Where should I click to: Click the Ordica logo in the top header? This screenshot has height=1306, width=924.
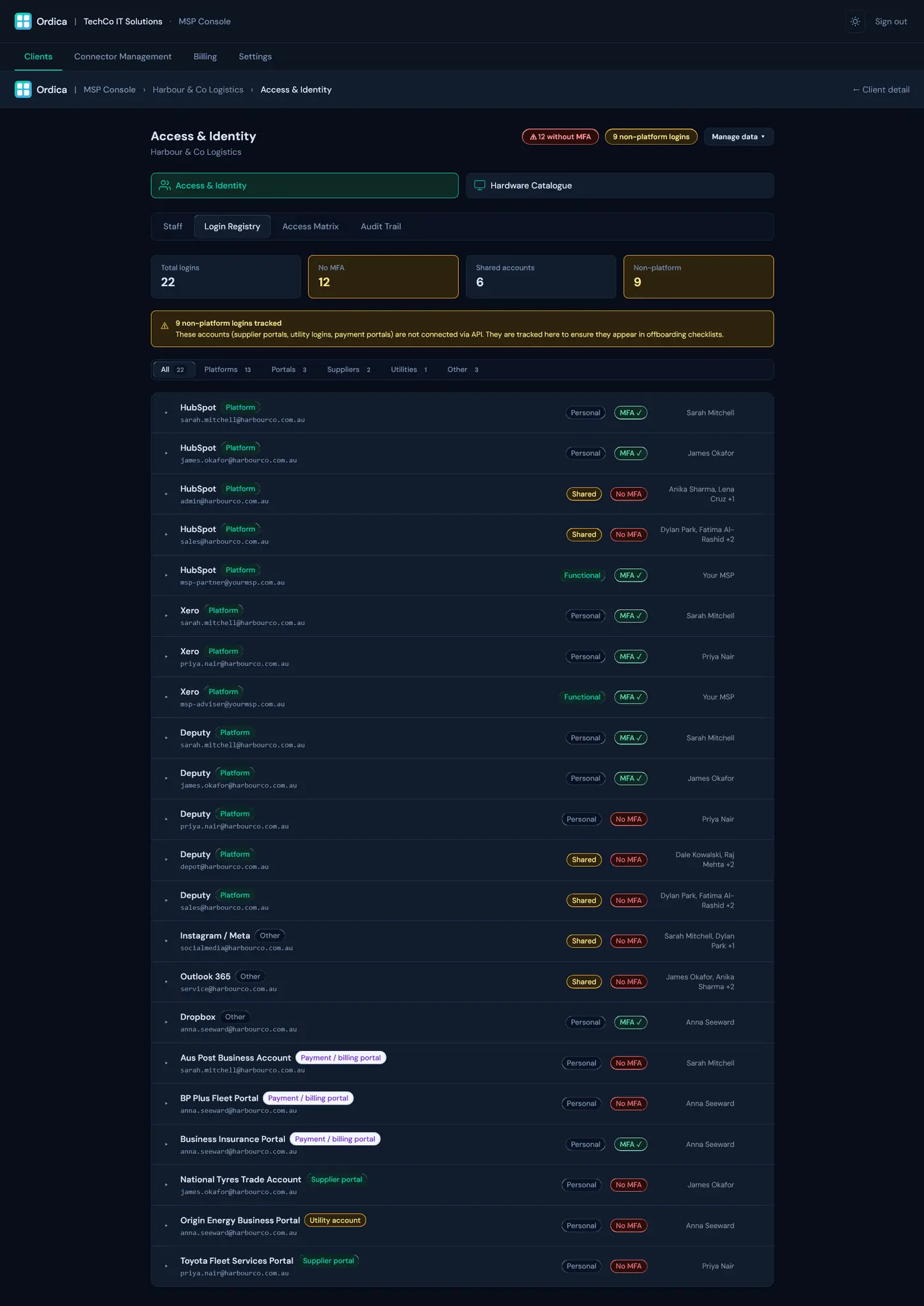click(x=23, y=21)
